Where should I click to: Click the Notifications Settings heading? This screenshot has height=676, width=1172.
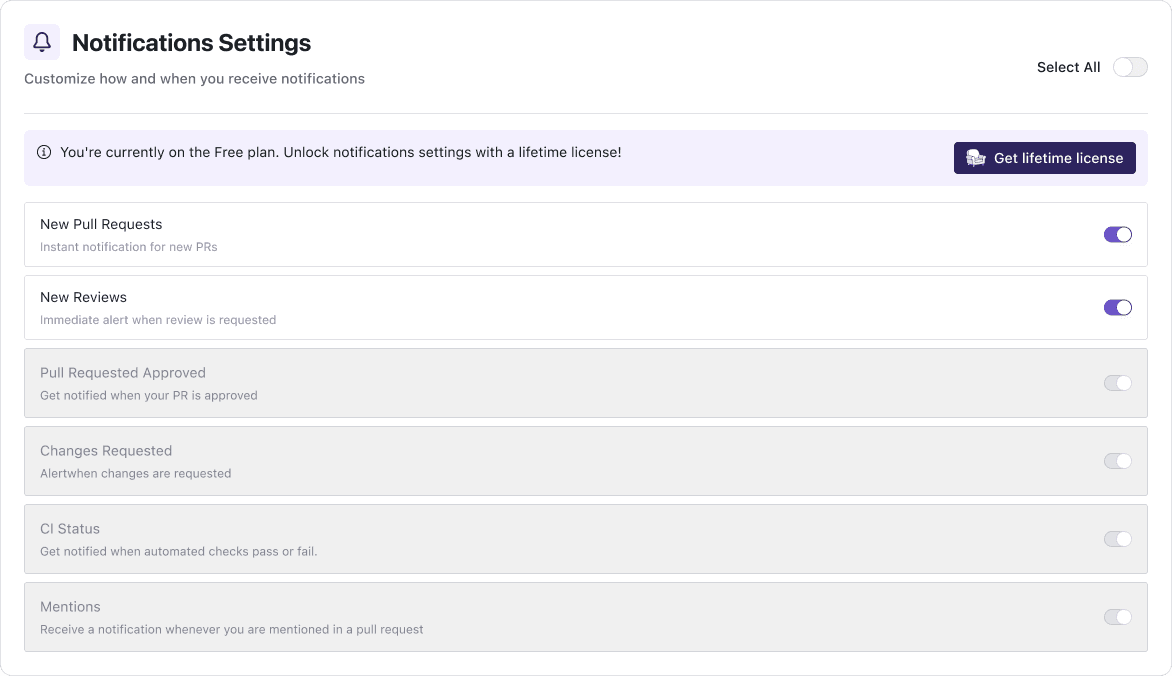[190, 43]
